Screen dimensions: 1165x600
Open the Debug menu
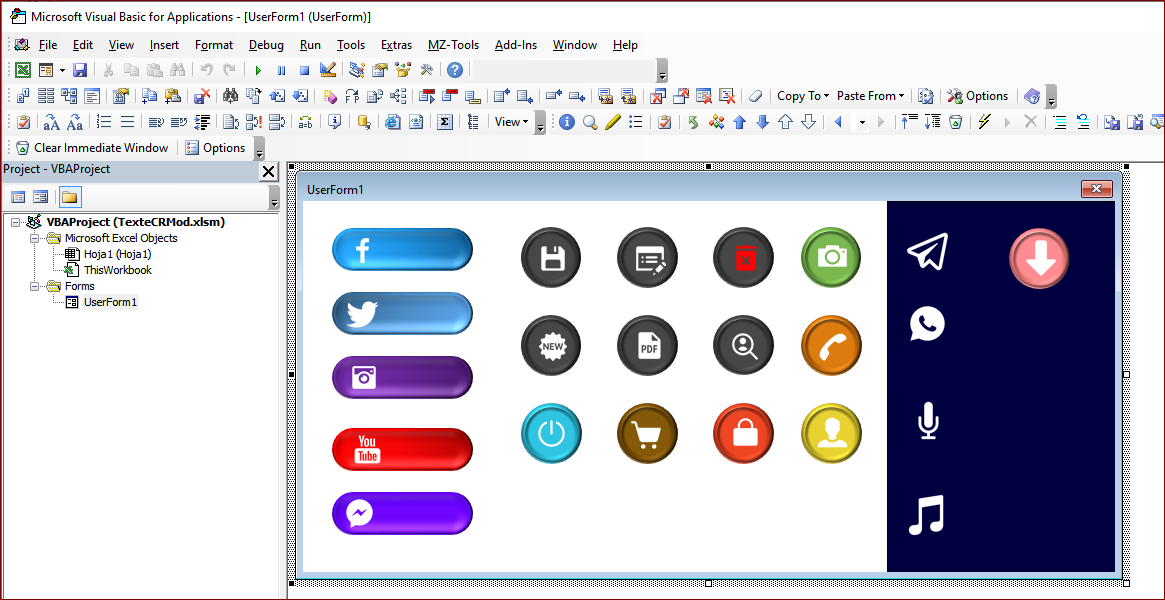266,45
